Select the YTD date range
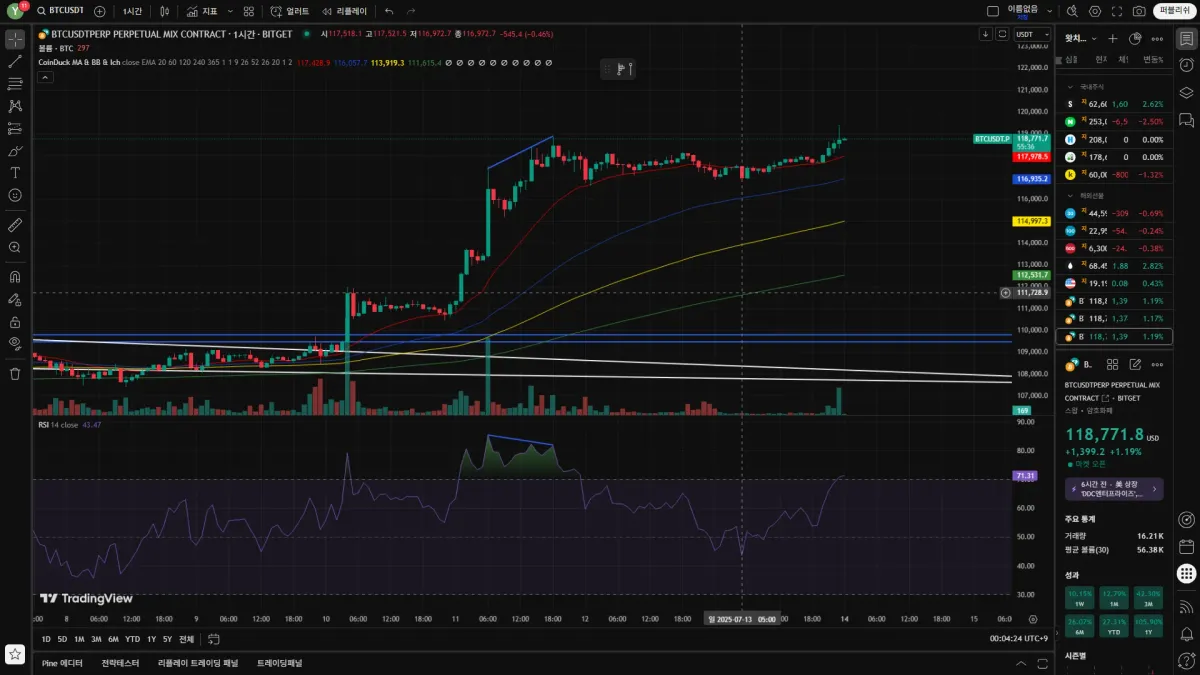 pyautogui.click(x=132, y=639)
